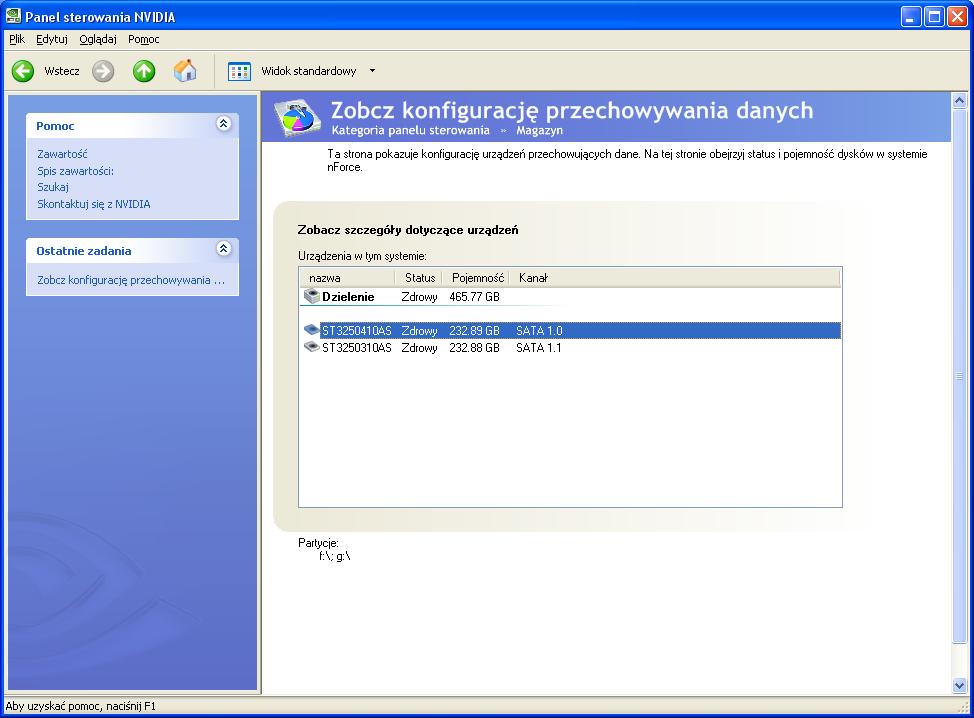Sort by the Pojemność column header
Image resolution: width=974 pixels, height=718 pixels.
(x=476, y=278)
